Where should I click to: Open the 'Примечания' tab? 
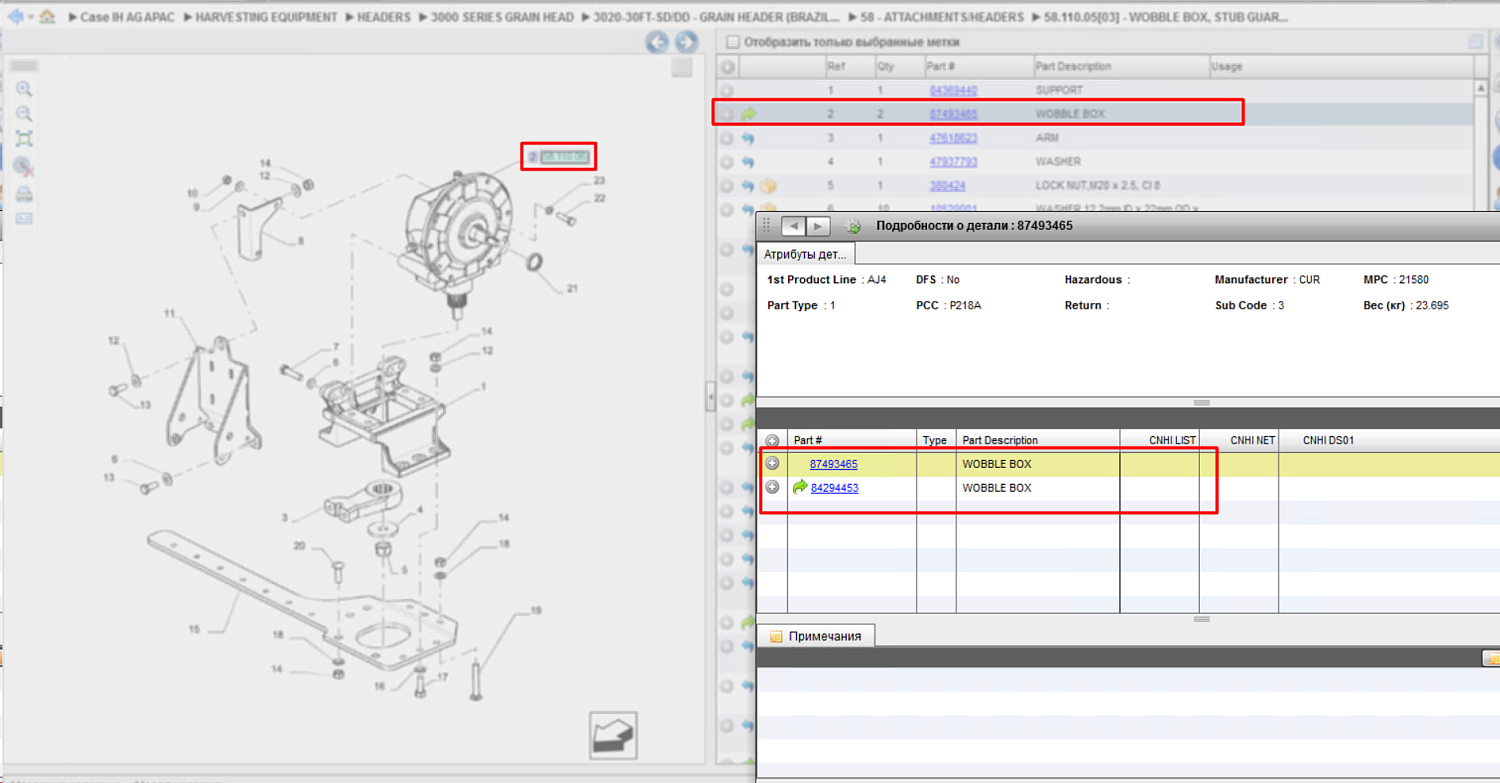tap(815, 636)
